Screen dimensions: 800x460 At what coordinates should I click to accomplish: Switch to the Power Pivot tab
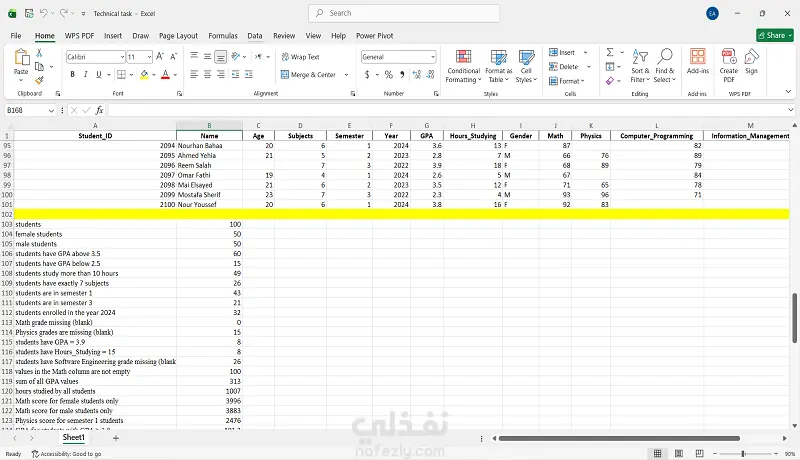[x=374, y=36]
